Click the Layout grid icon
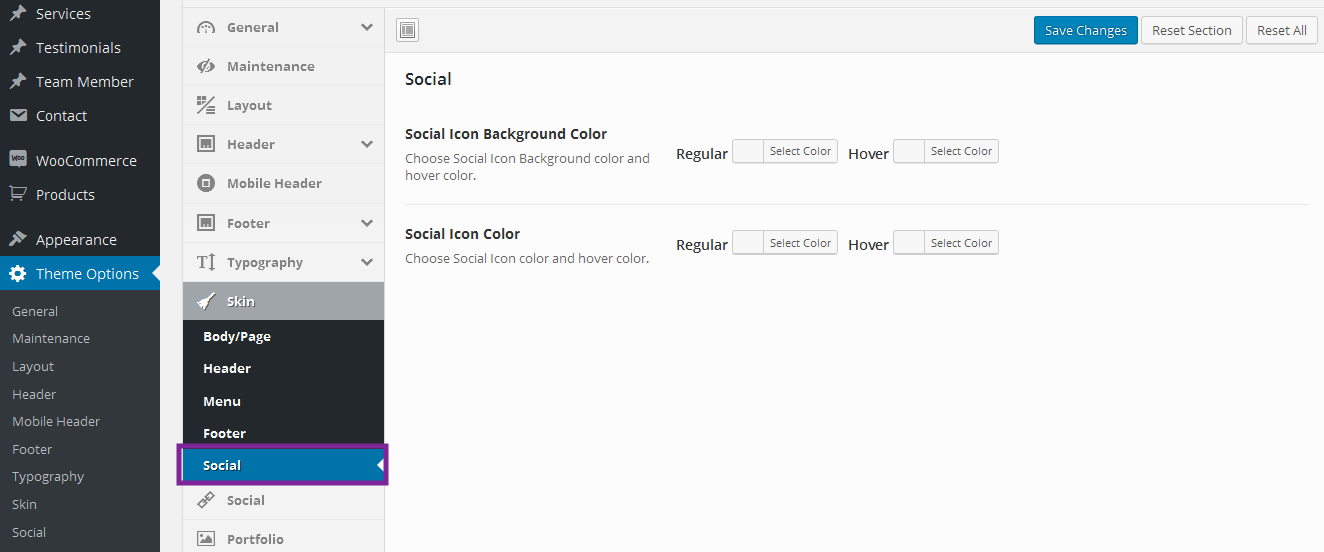This screenshot has height=552, width=1324. (206, 105)
